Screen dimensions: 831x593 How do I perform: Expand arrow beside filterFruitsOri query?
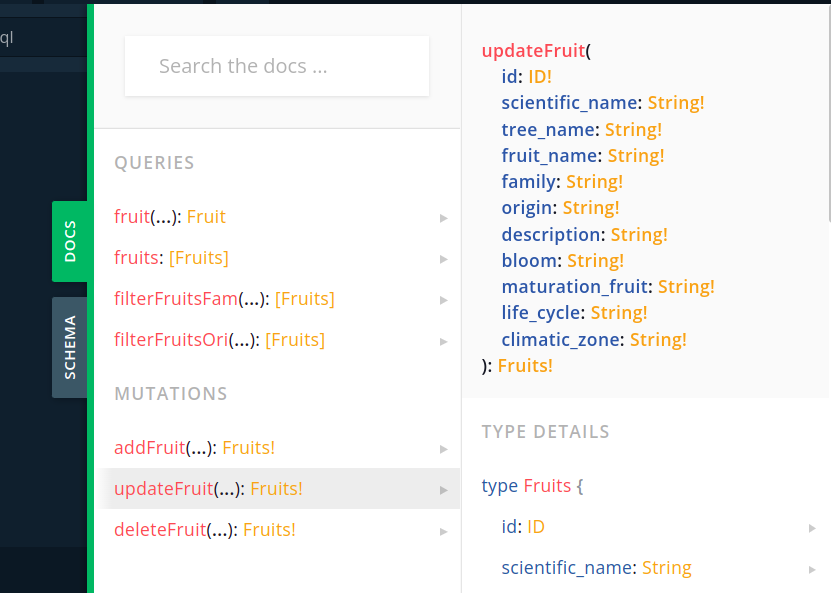(x=443, y=341)
